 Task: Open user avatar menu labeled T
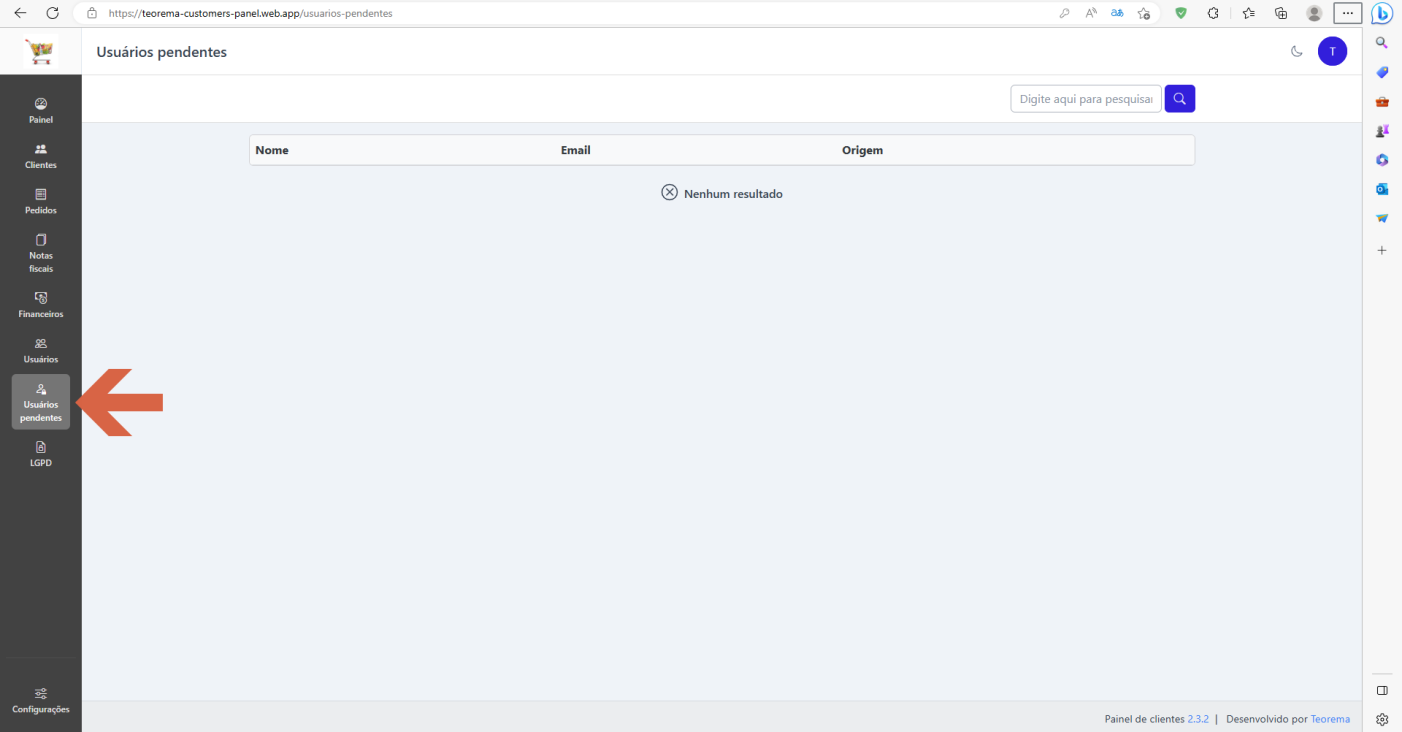(1332, 51)
